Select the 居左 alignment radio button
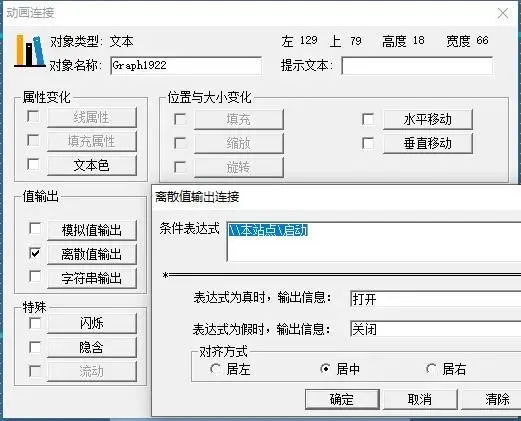This screenshot has width=521, height=421. (x=215, y=369)
